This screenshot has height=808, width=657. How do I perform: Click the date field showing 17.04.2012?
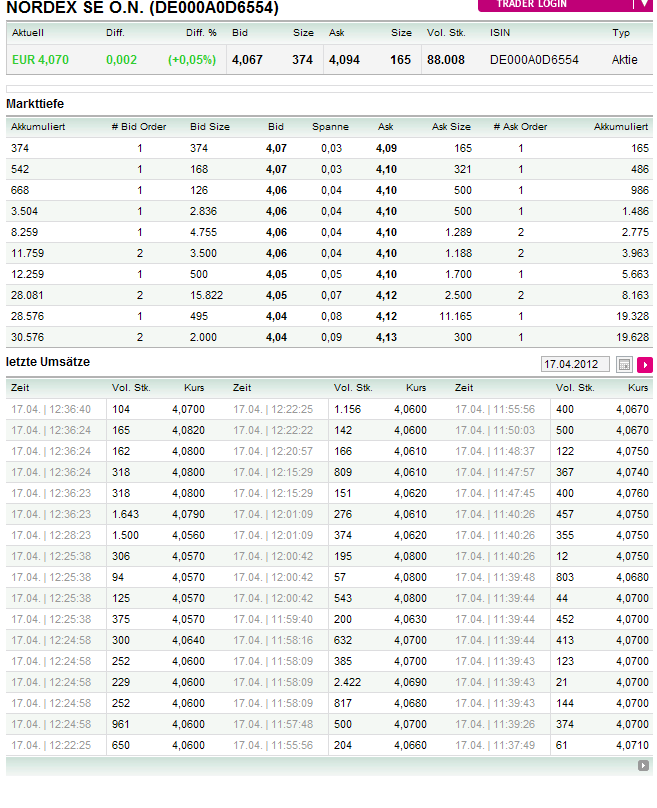click(x=575, y=365)
